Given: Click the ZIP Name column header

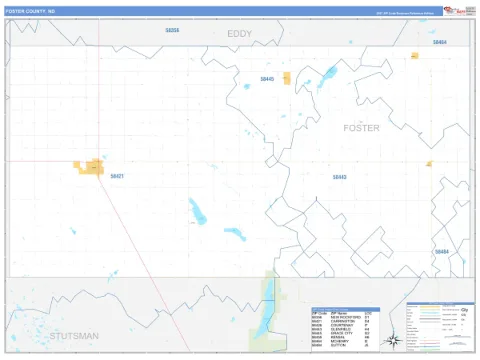Looking at the screenshot, I should click(338, 313).
